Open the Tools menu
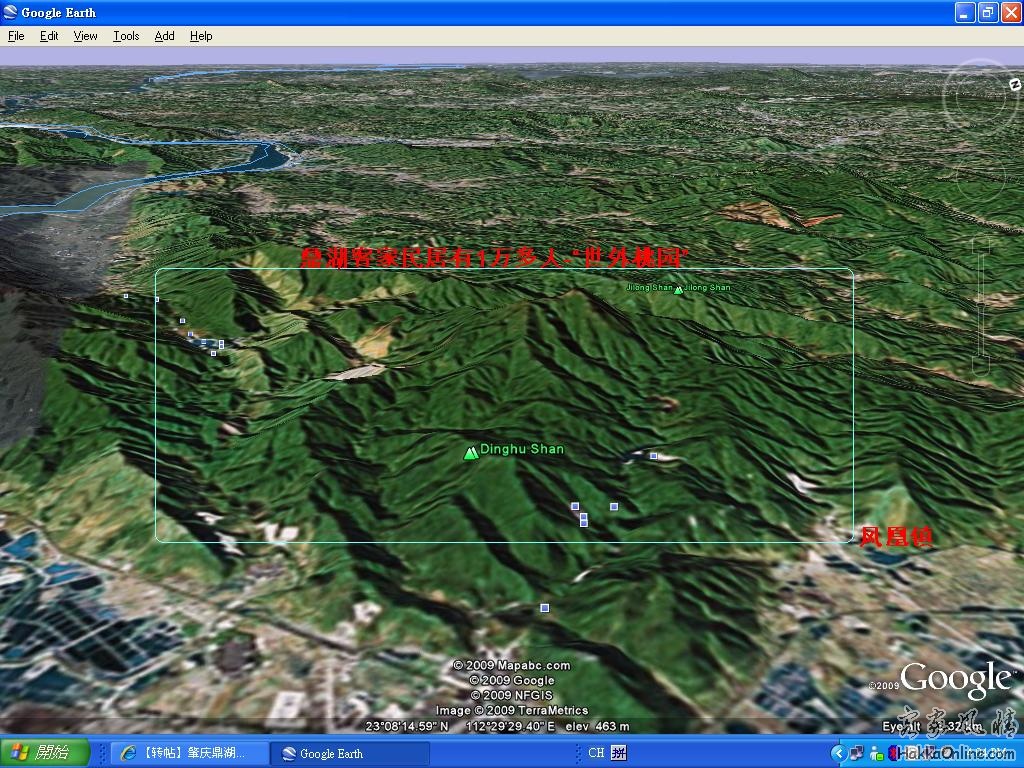 [x=126, y=36]
